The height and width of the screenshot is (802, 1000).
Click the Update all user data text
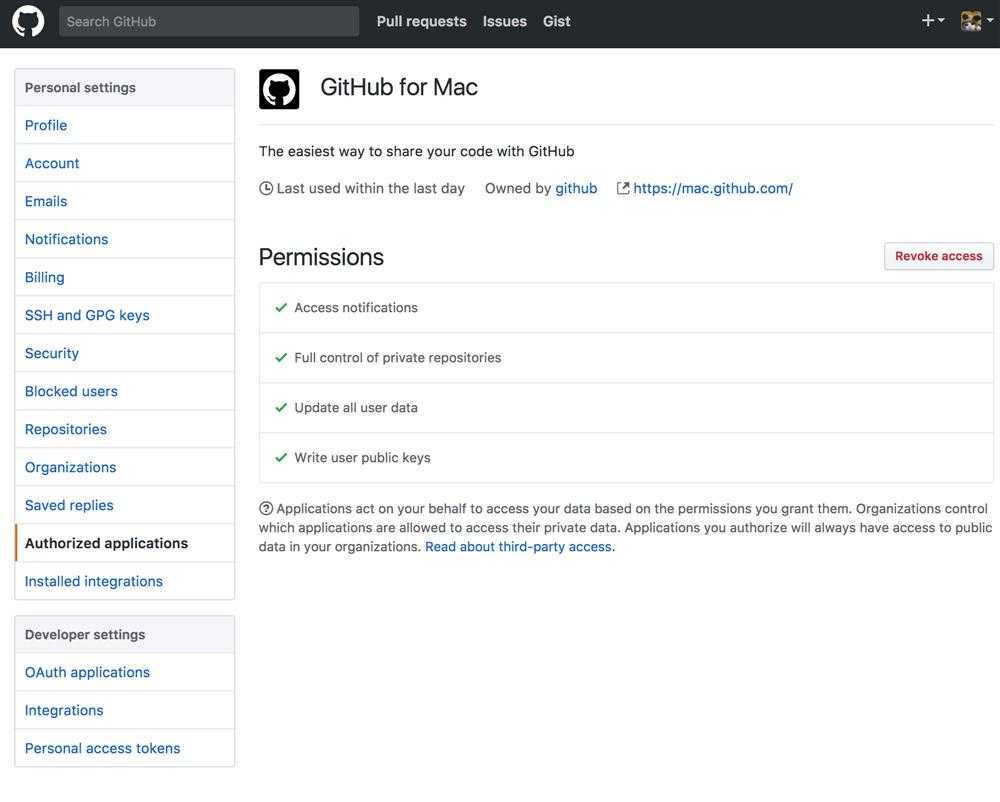pos(356,407)
